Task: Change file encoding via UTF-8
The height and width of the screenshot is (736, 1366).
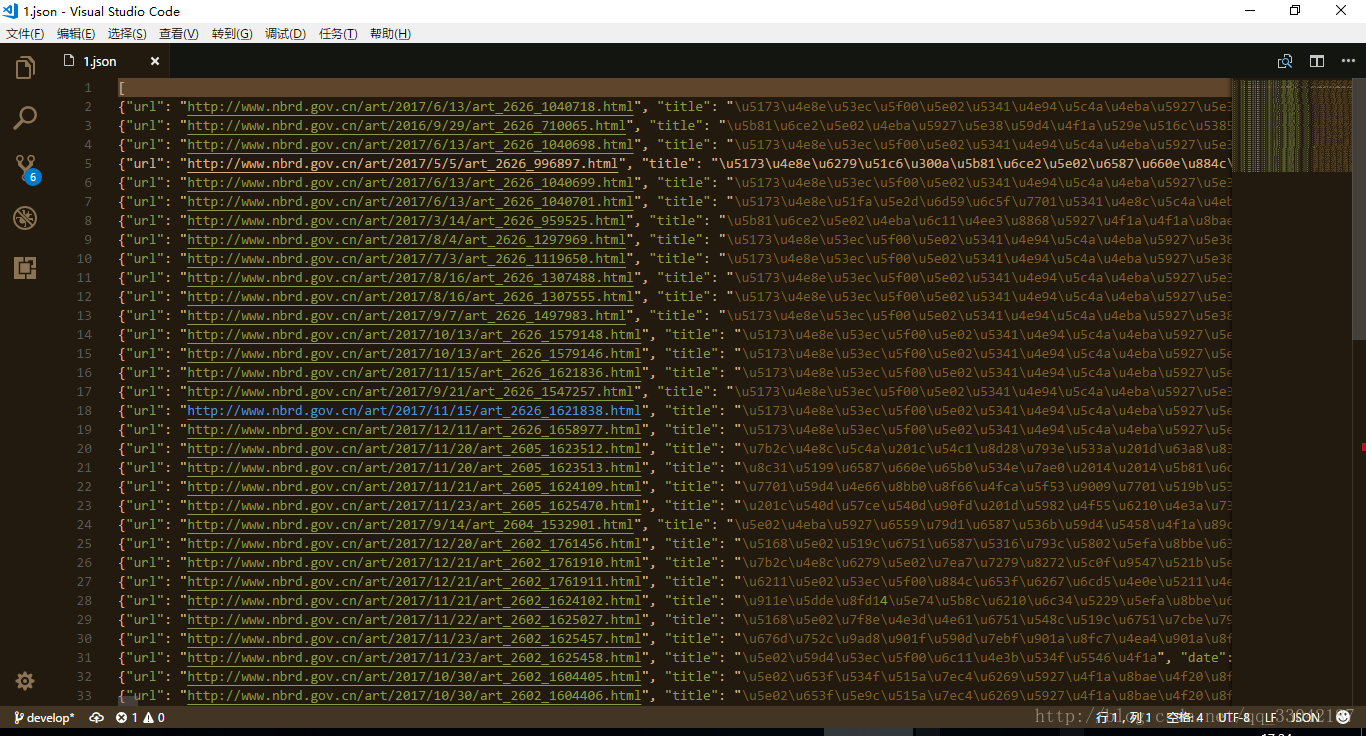Action: pos(1233,718)
